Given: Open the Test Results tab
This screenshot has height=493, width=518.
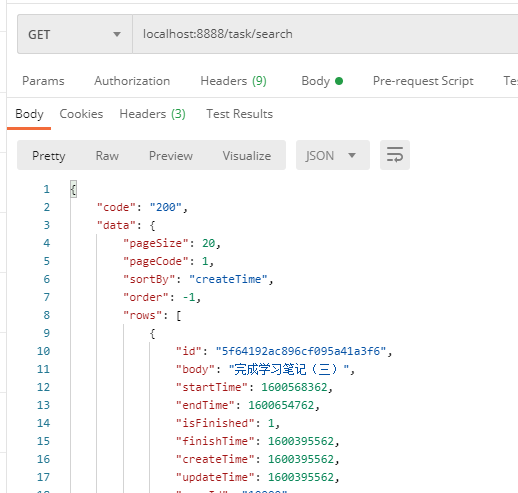Looking at the screenshot, I should click(x=239, y=114).
